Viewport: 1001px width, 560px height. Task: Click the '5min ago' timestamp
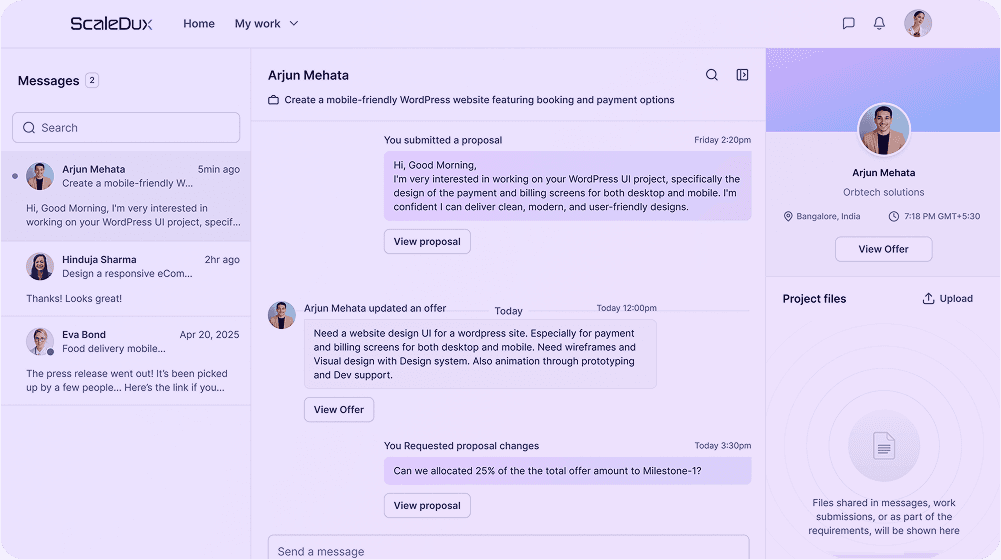click(218, 169)
